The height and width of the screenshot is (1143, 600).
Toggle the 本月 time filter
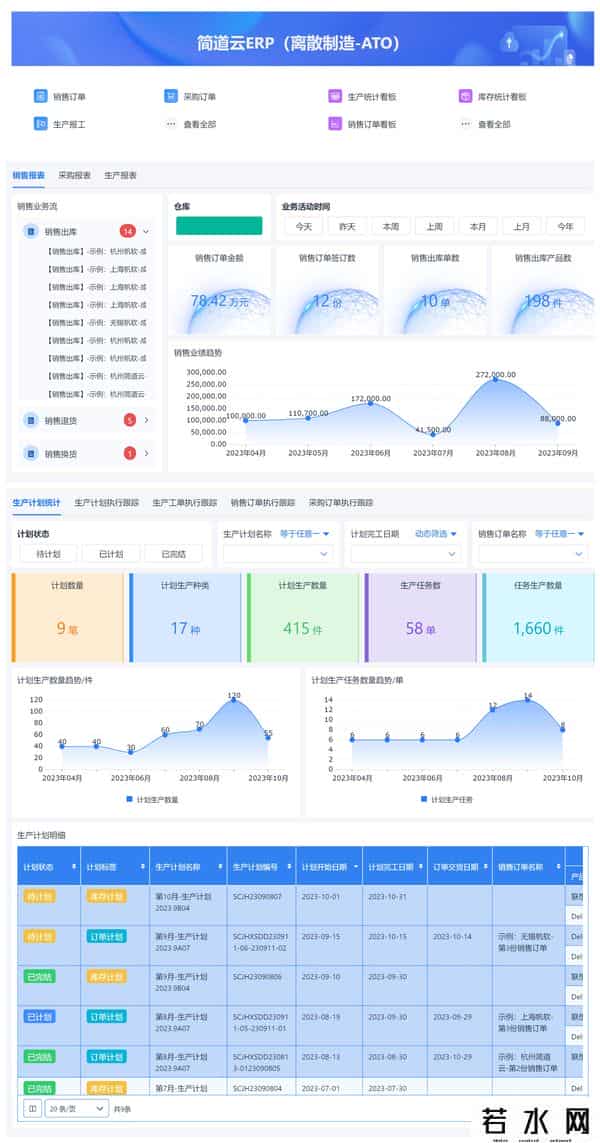pyautogui.click(x=478, y=227)
